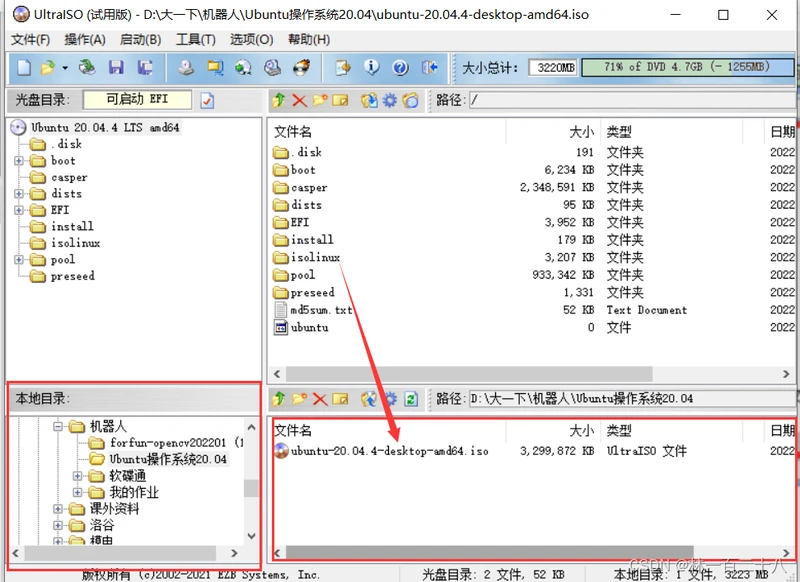
Task: Open help via the question mark icon
Action: [x=401, y=67]
